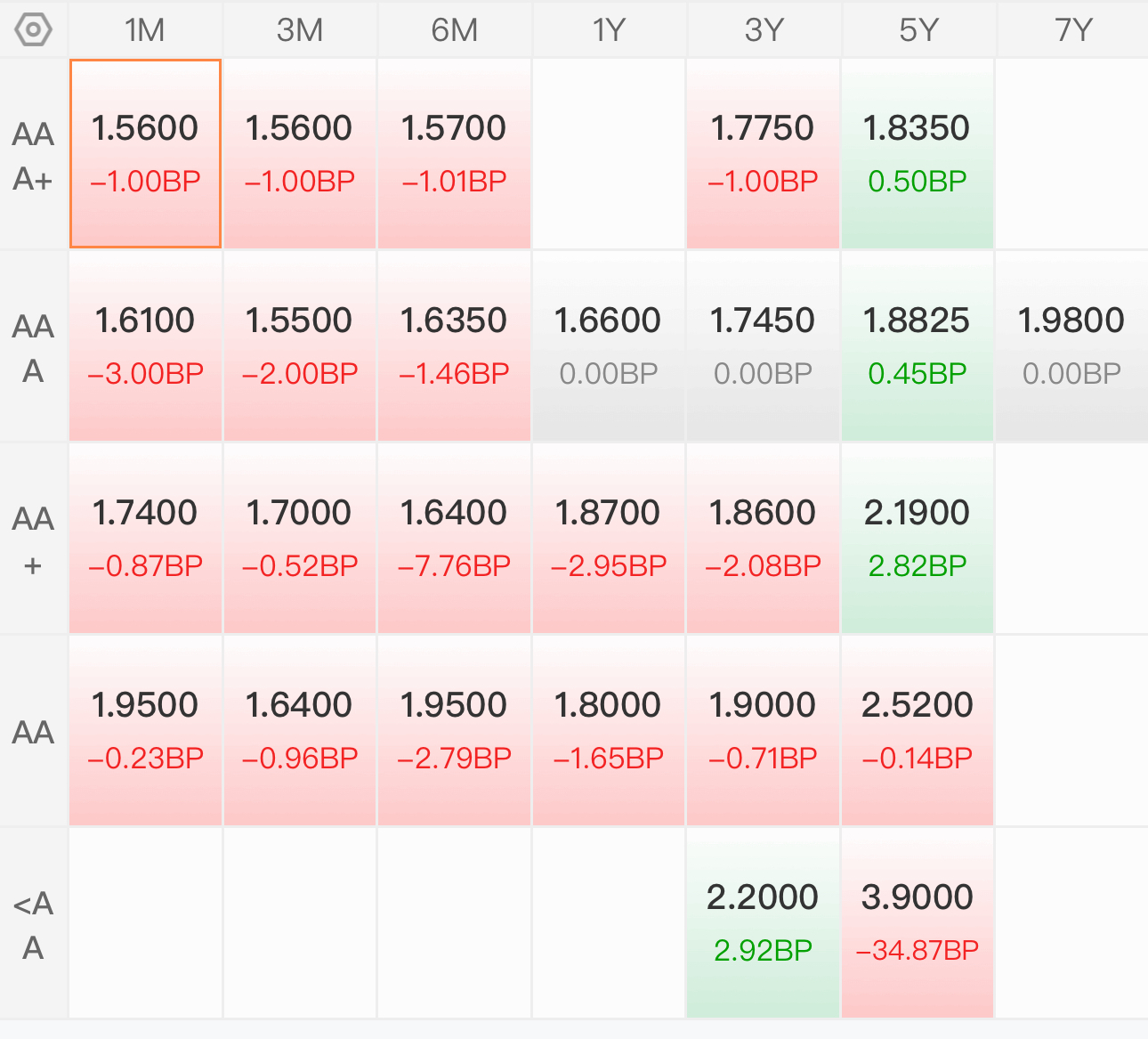Select the AAA 1M cell with -3.00BP
Viewport: 1148px width, 1039px height.
pos(145,346)
